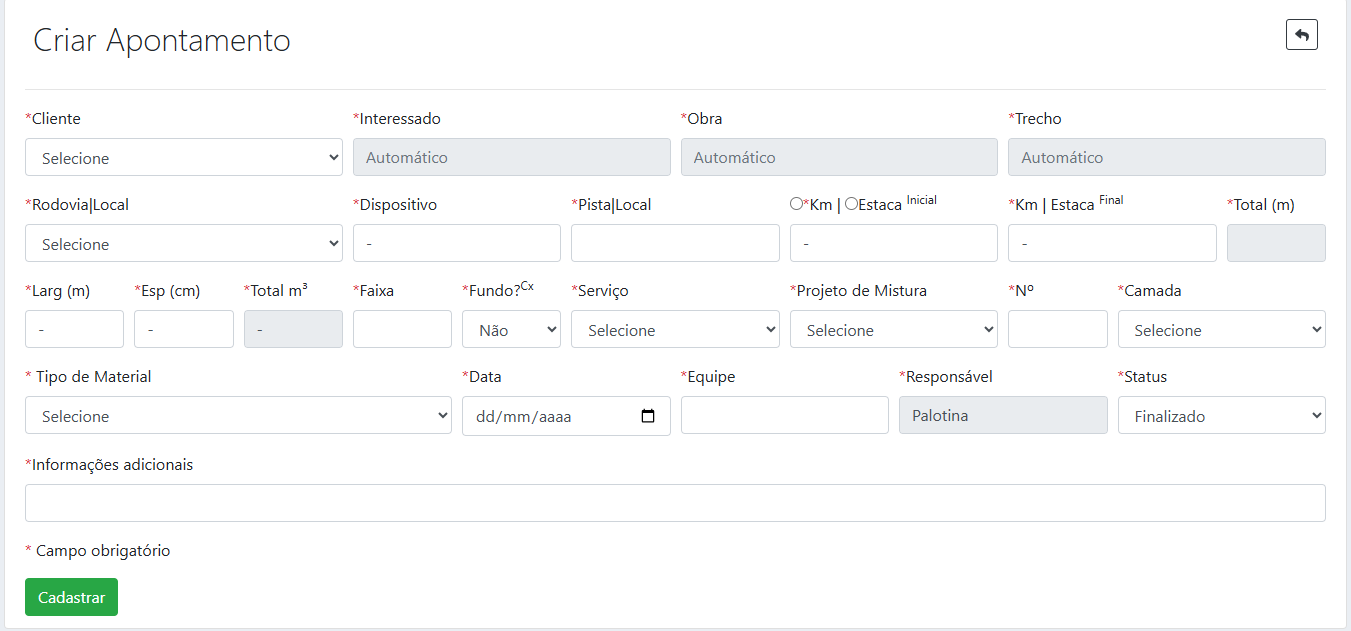Image resolution: width=1351 pixels, height=631 pixels.
Task: Click the Larg (m) input field
Action: [74, 329]
